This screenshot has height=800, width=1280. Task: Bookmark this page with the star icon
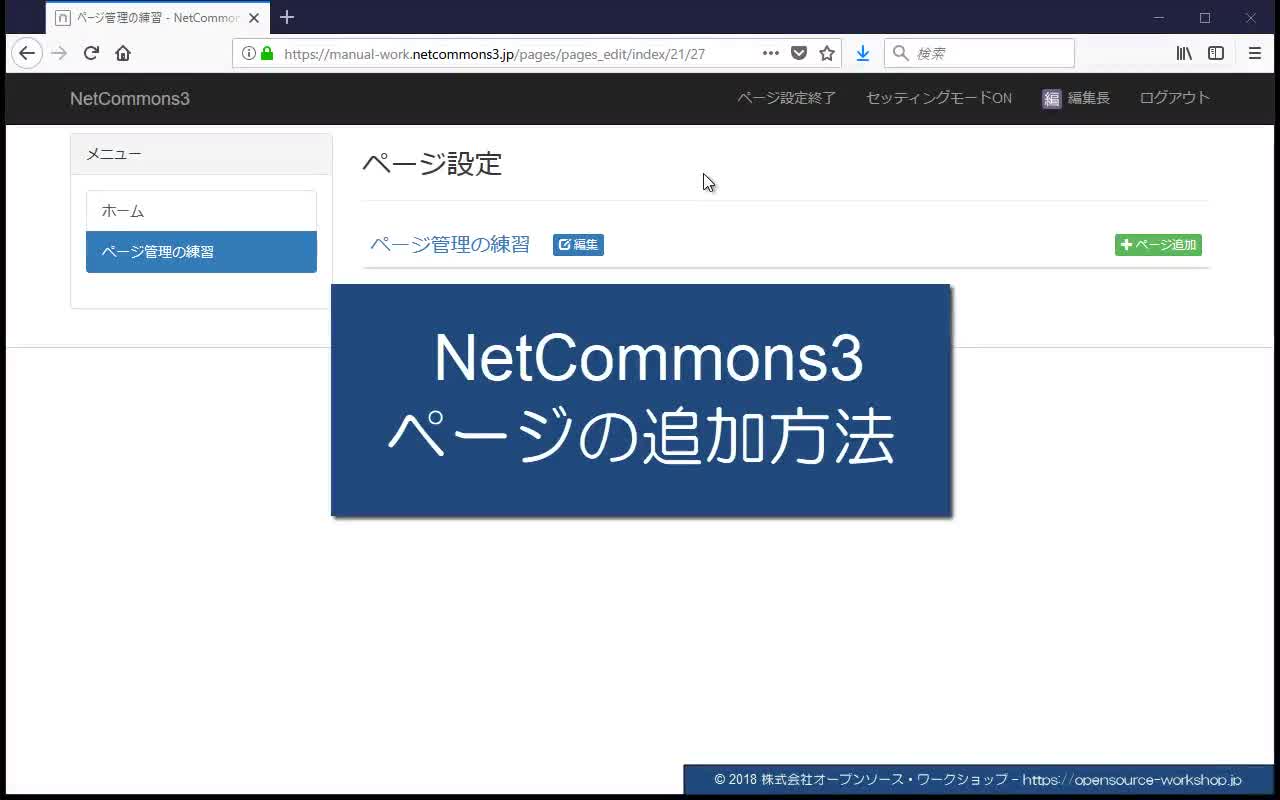tap(827, 53)
